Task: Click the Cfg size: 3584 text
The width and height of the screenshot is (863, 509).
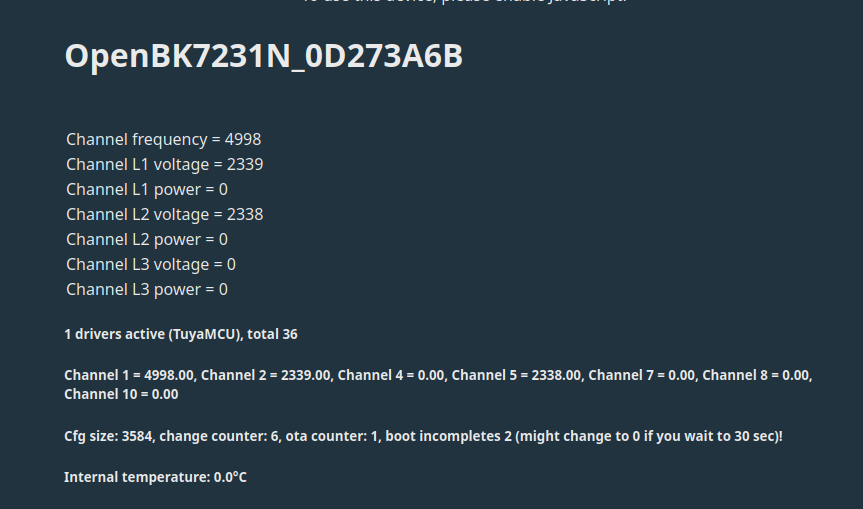Action: [x=108, y=436]
